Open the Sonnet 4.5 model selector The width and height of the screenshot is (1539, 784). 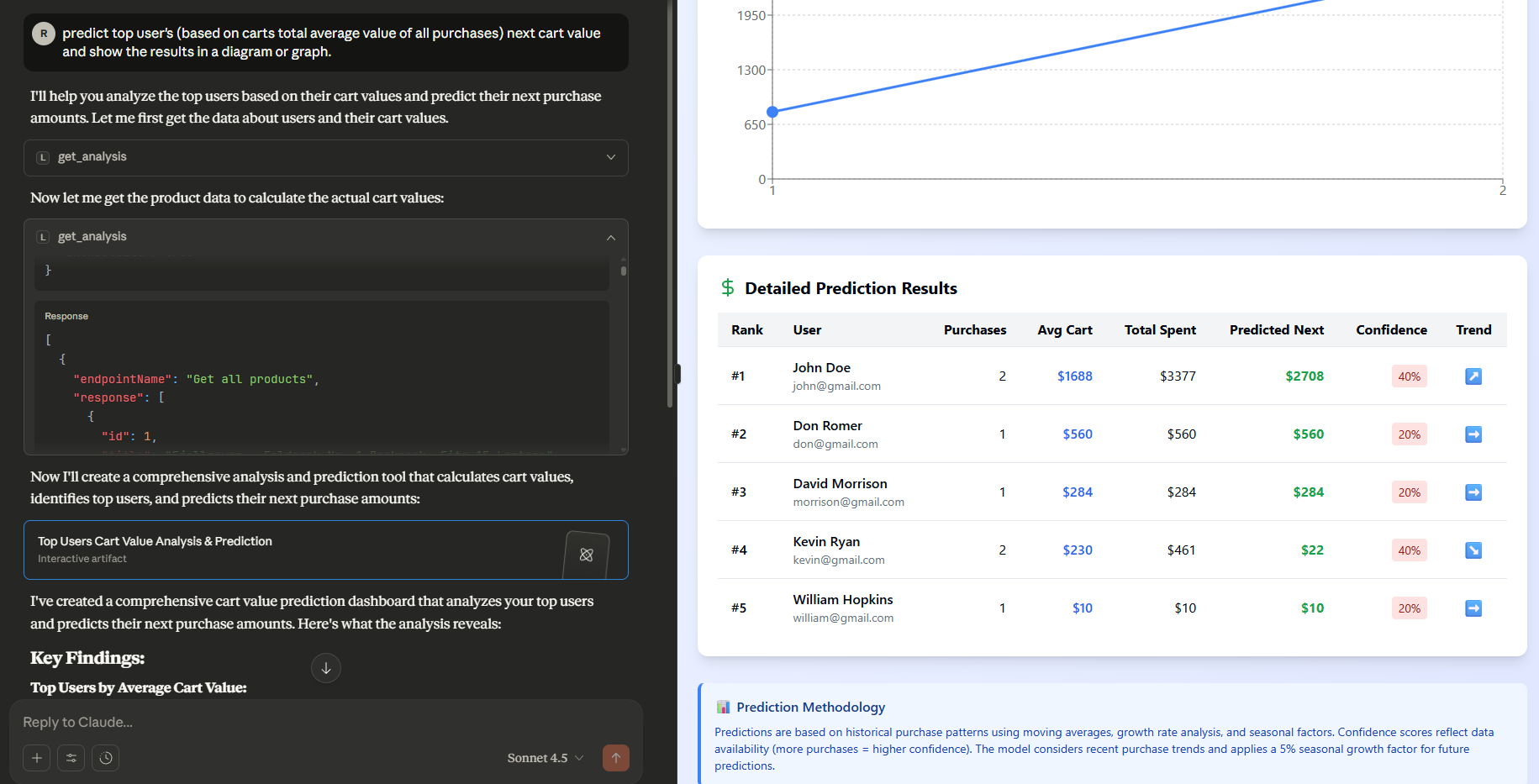(545, 758)
